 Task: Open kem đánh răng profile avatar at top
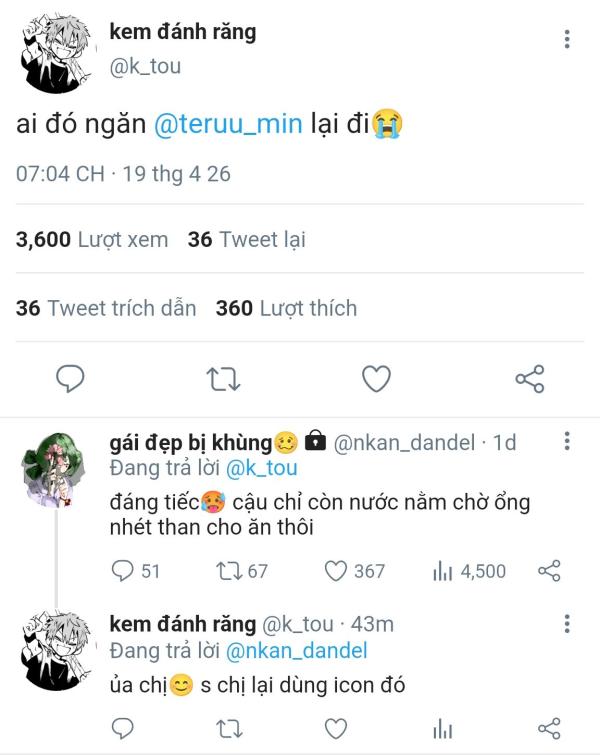click(x=57, y=53)
